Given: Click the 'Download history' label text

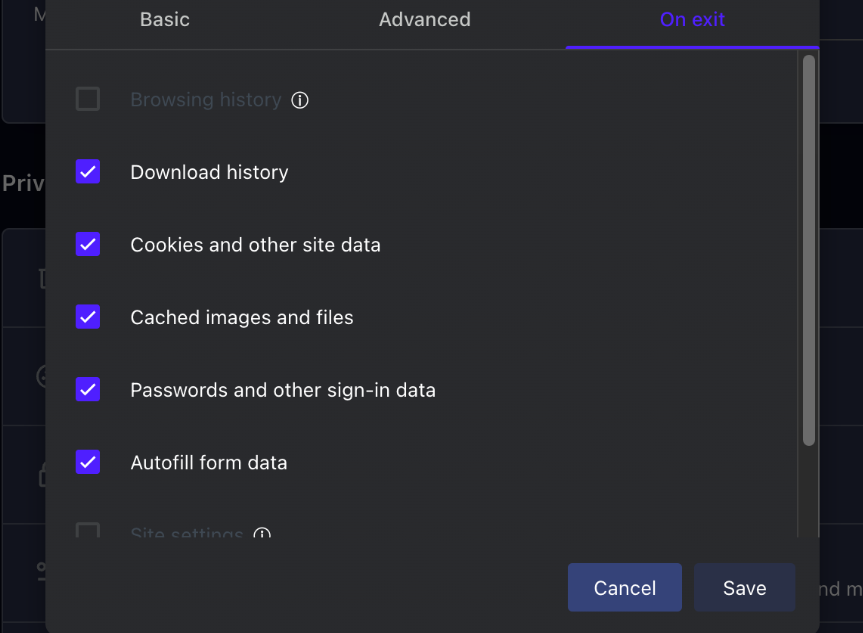Looking at the screenshot, I should point(209,172).
